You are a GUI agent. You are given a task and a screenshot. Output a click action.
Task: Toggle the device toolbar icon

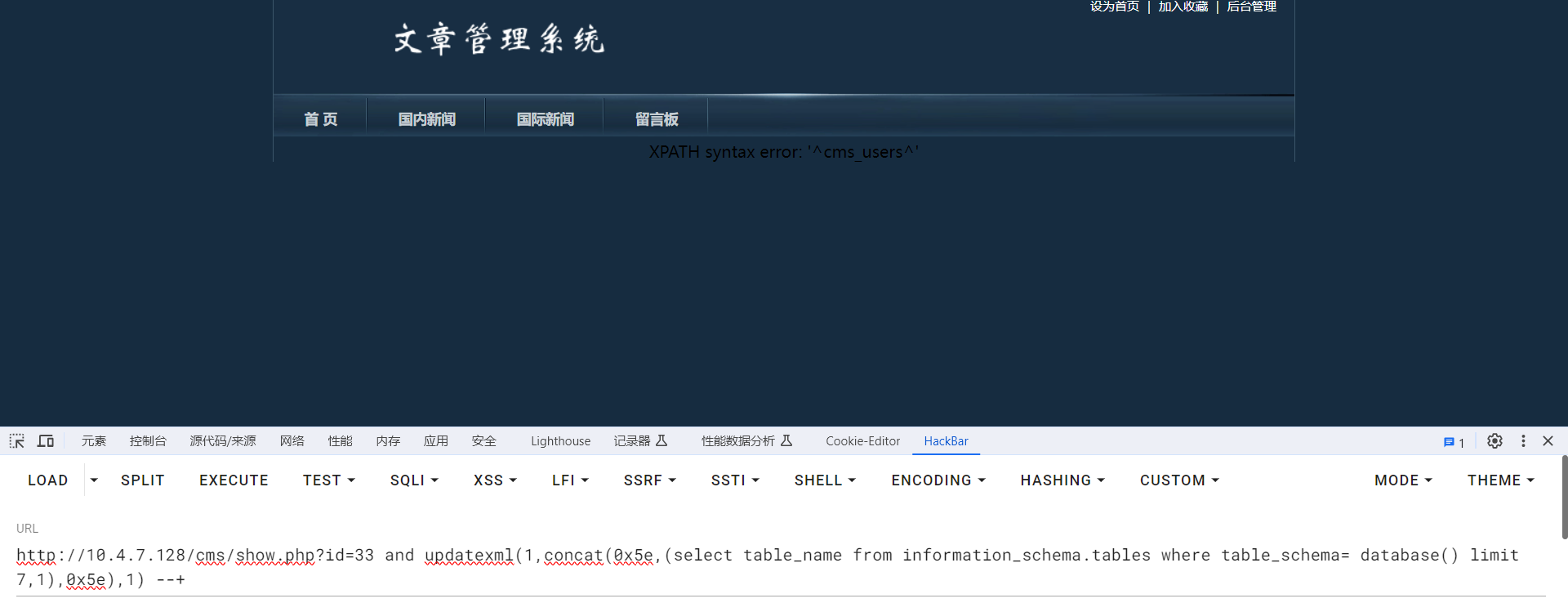coord(46,441)
